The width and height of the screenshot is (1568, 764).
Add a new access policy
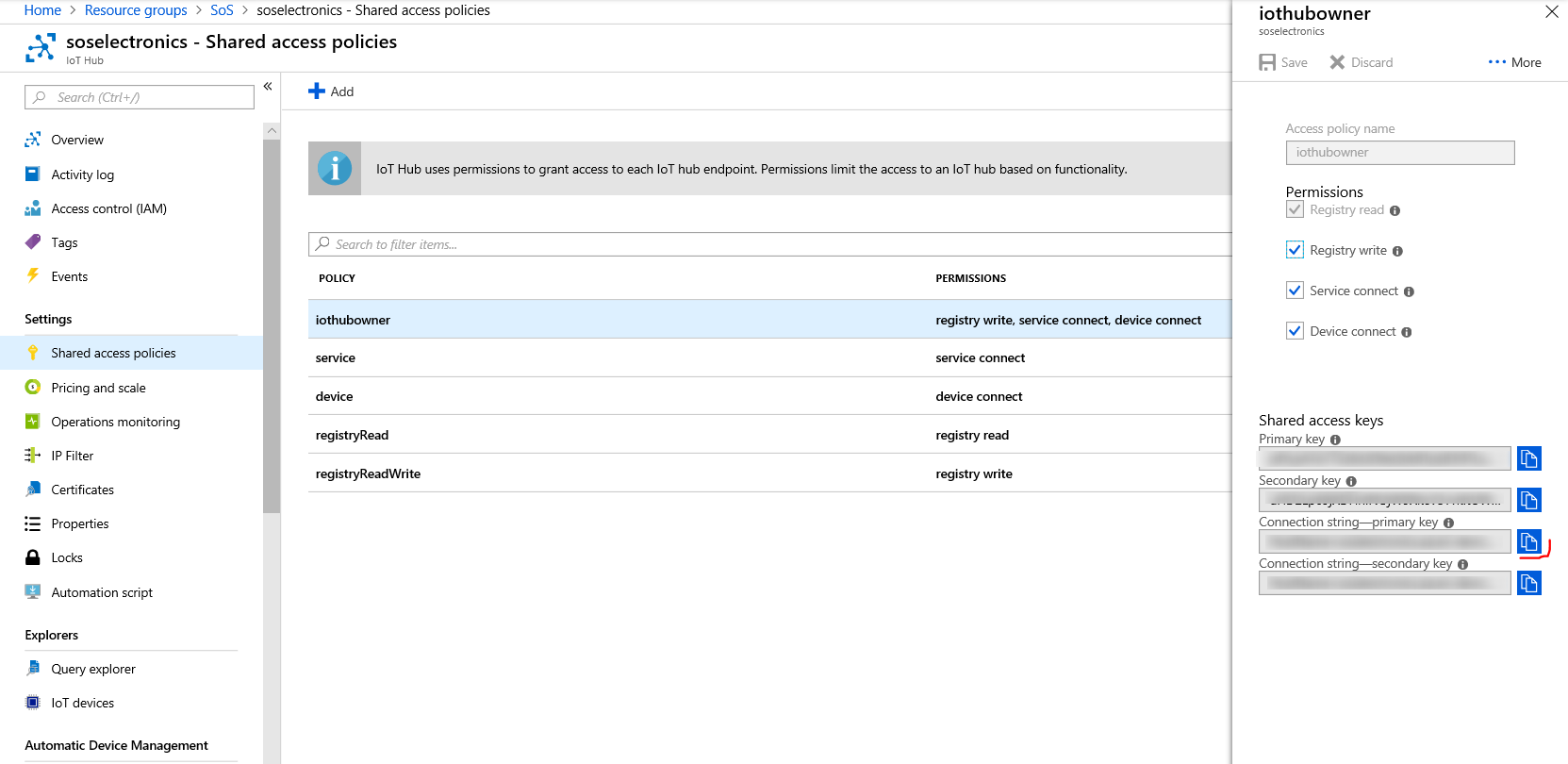click(331, 91)
